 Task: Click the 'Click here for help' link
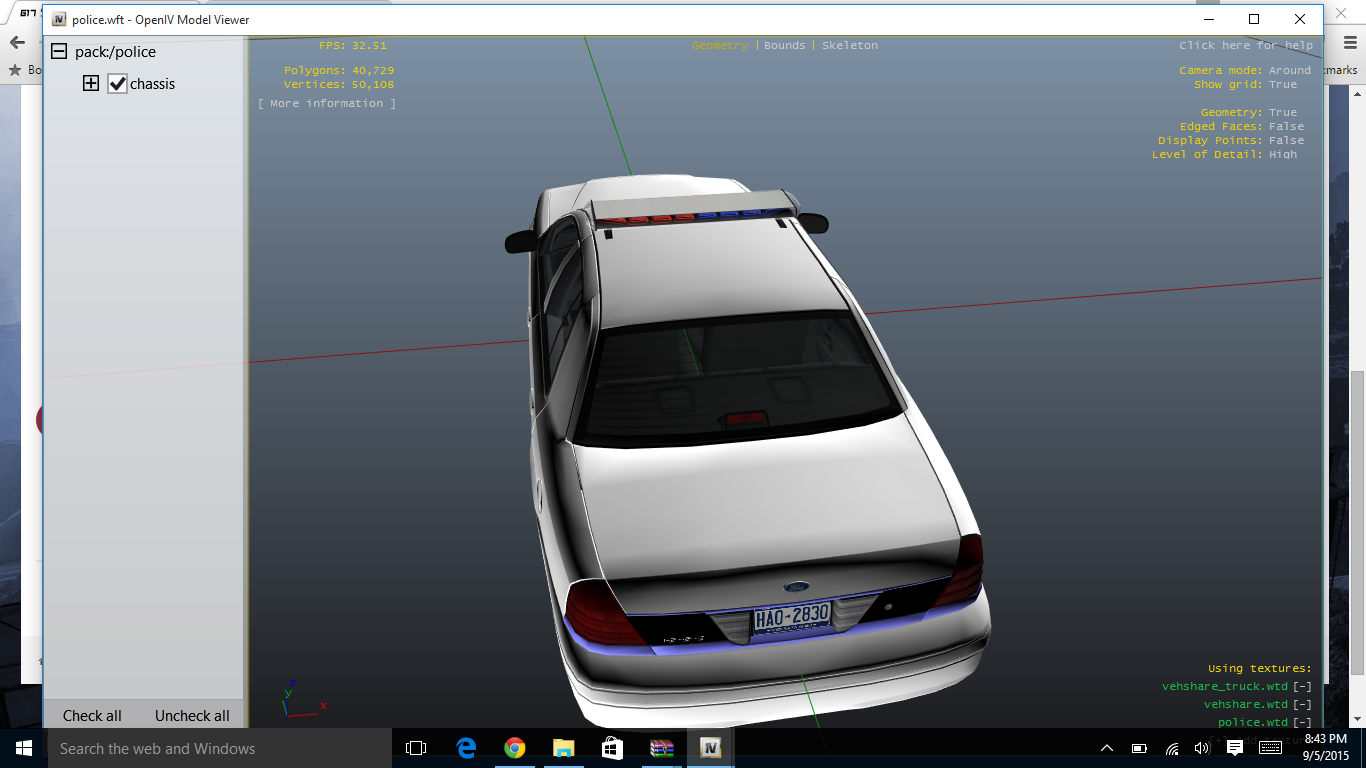coord(1246,46)
